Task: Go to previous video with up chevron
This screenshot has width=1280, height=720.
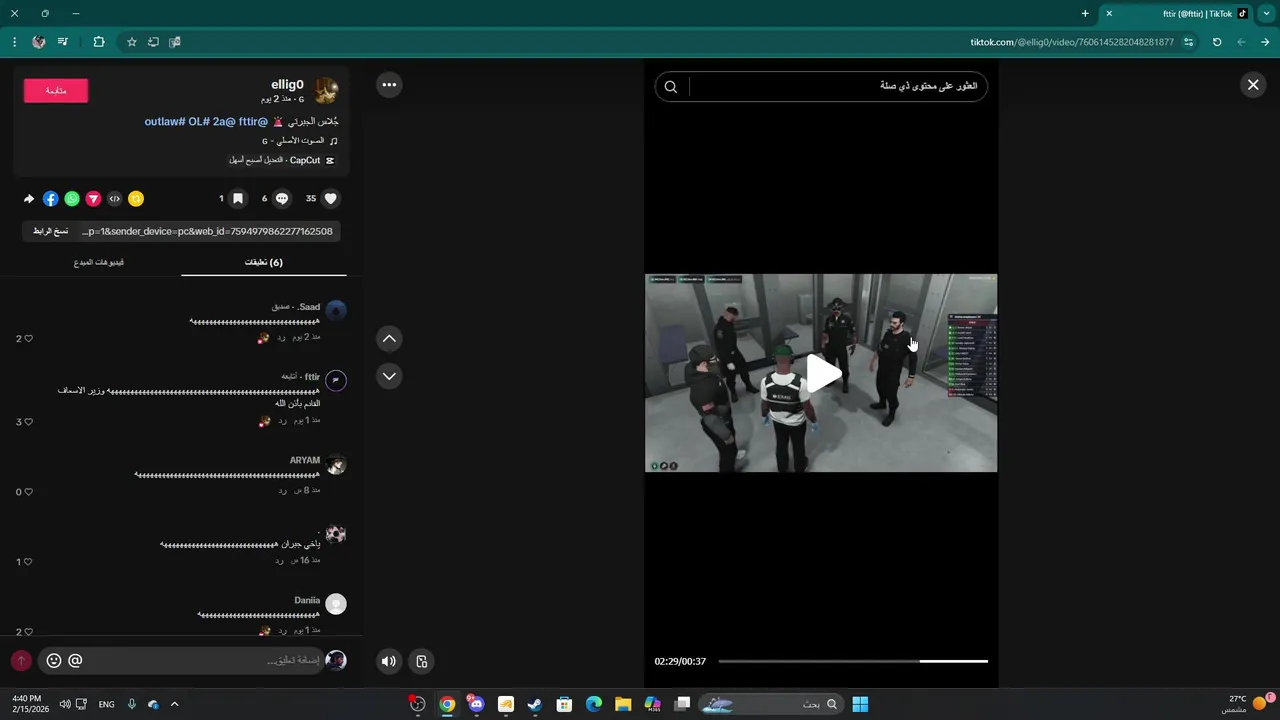Action: [390, 339]
